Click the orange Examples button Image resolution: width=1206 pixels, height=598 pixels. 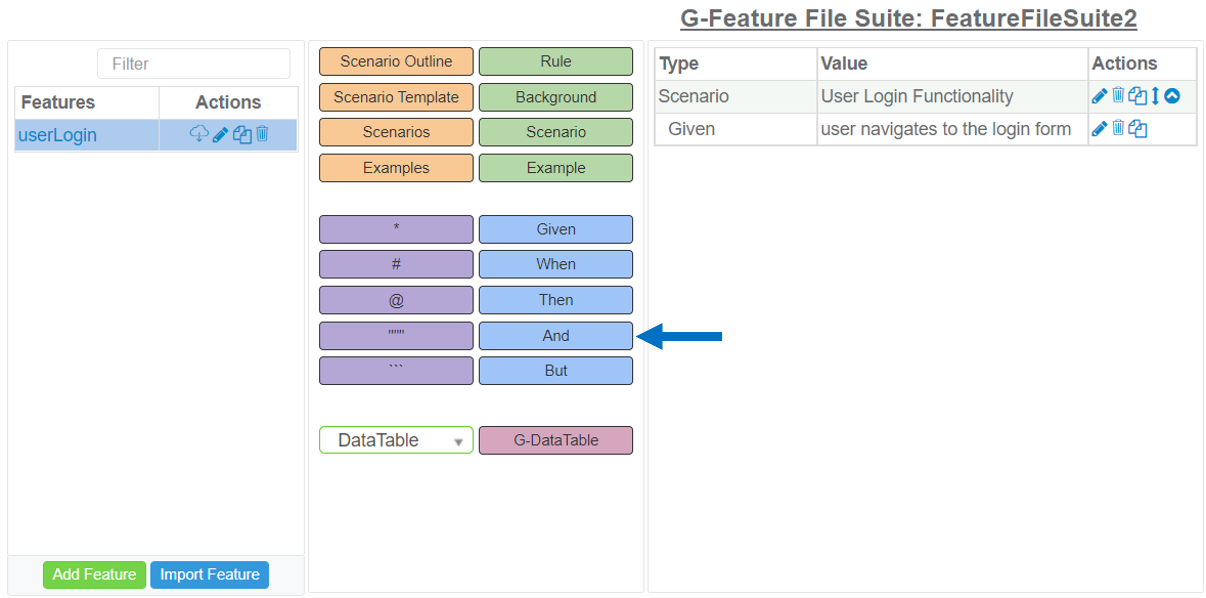point(396,168)
